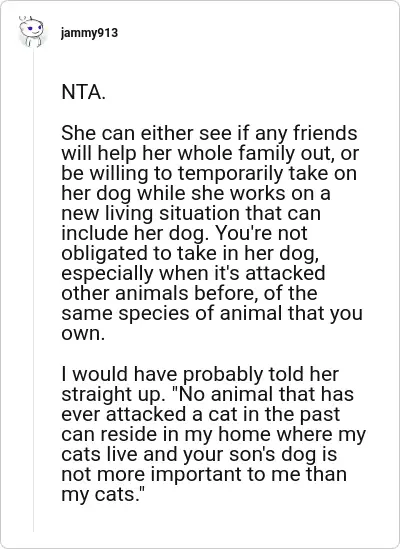Click the line "will help her whole family out, or"
Viewport: 400px width, 549px height.
tap(210, 154)
